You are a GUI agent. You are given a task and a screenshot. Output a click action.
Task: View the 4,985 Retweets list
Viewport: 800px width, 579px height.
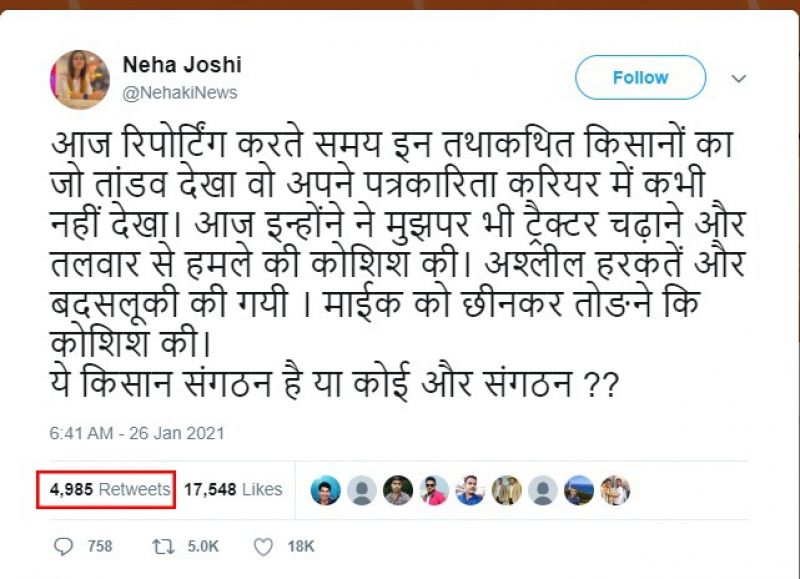pyautogui.click(x=106, y=489)
